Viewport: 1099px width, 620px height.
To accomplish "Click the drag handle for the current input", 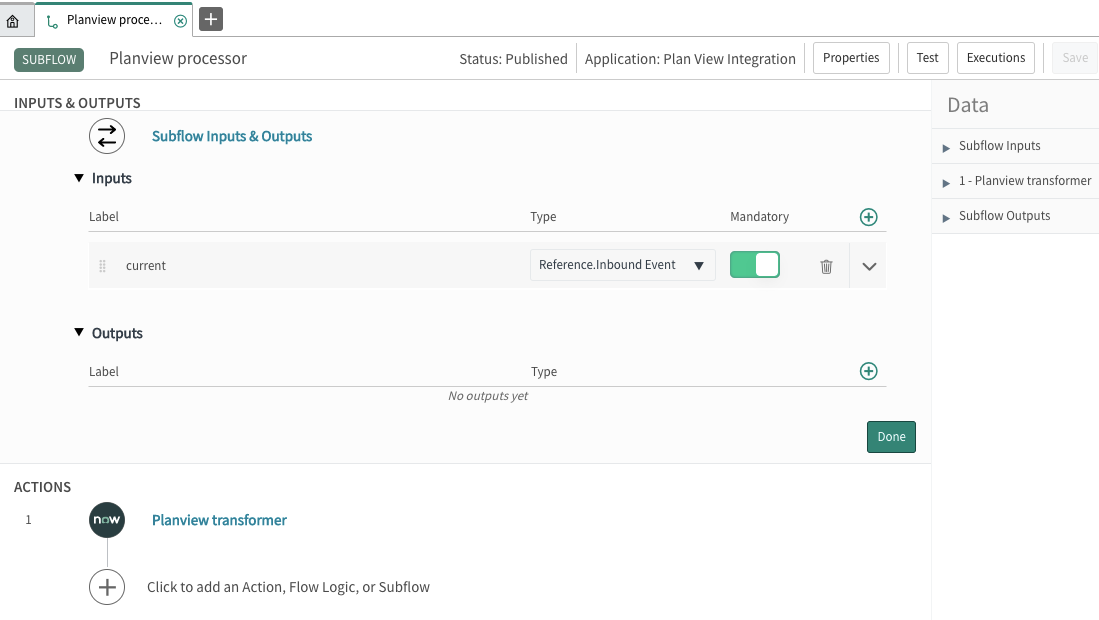I will point(102,266).
